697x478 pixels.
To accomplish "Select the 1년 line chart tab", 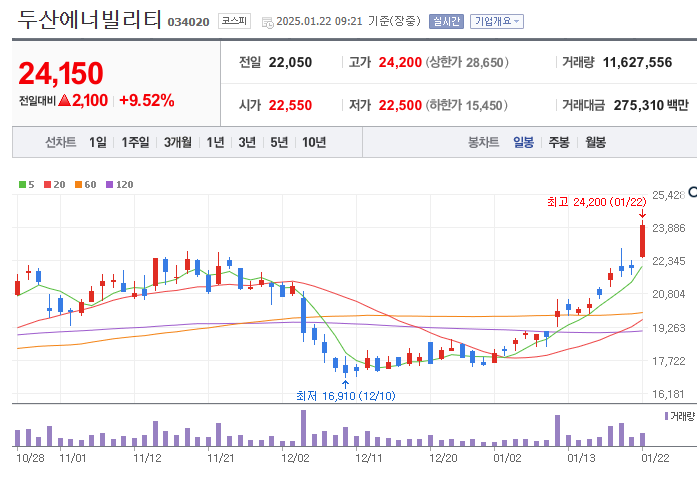I will click(x=215, y=142).
